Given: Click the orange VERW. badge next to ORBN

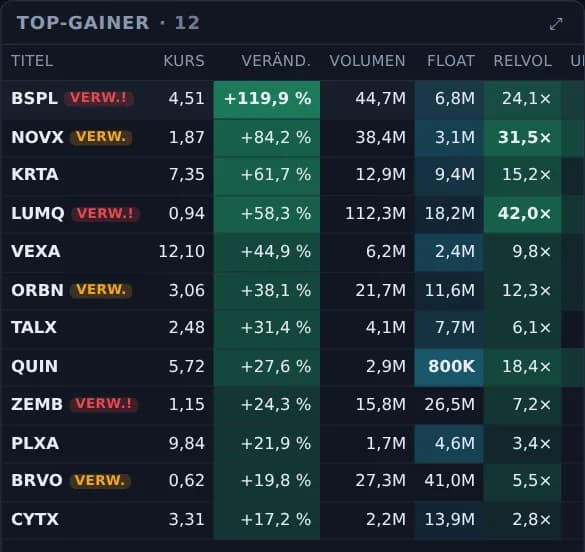Looking at the screenshot, I should (101, 290).
